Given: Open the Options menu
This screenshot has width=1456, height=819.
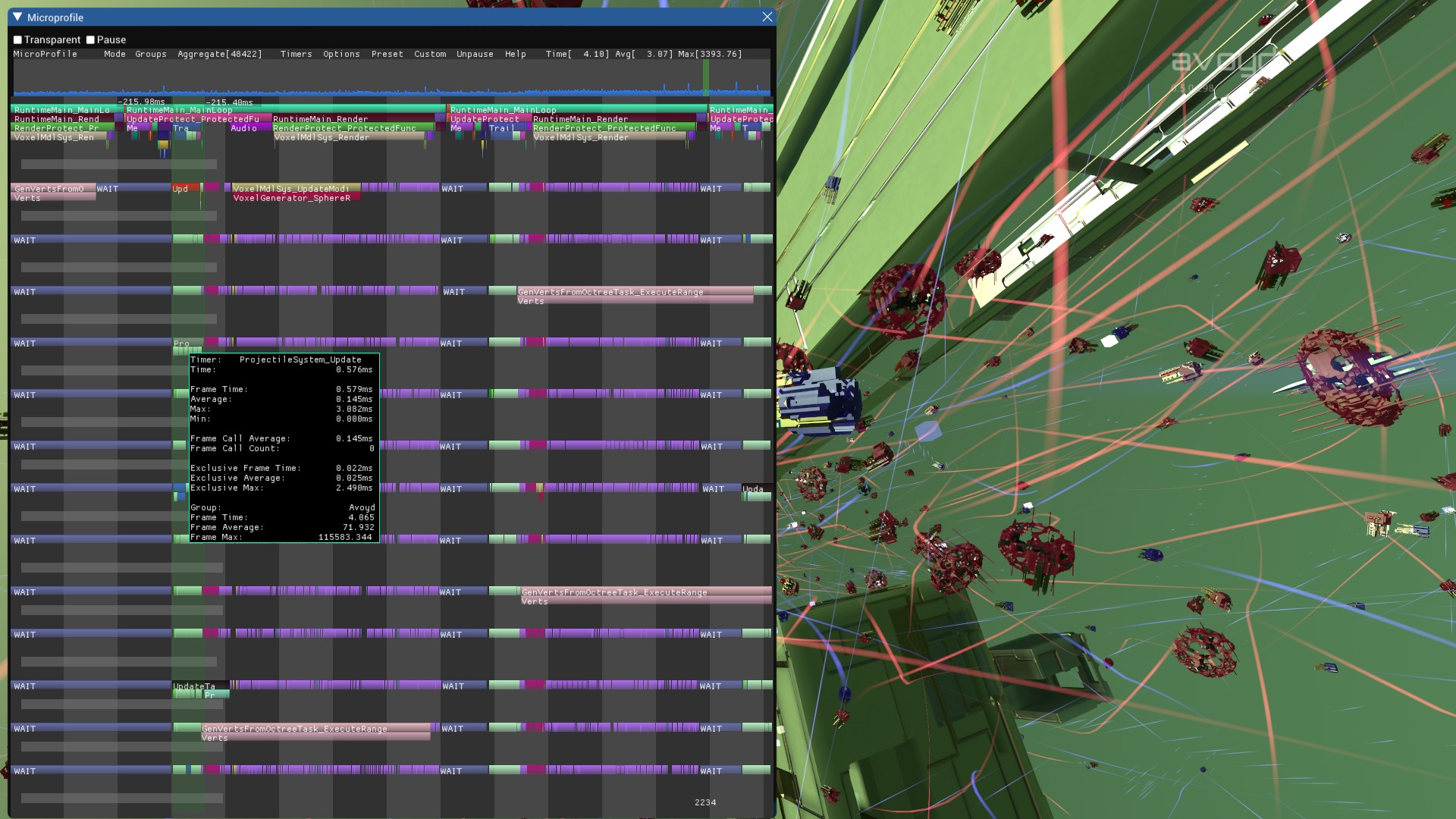Looking at the screenshot, I should [340, 54].
